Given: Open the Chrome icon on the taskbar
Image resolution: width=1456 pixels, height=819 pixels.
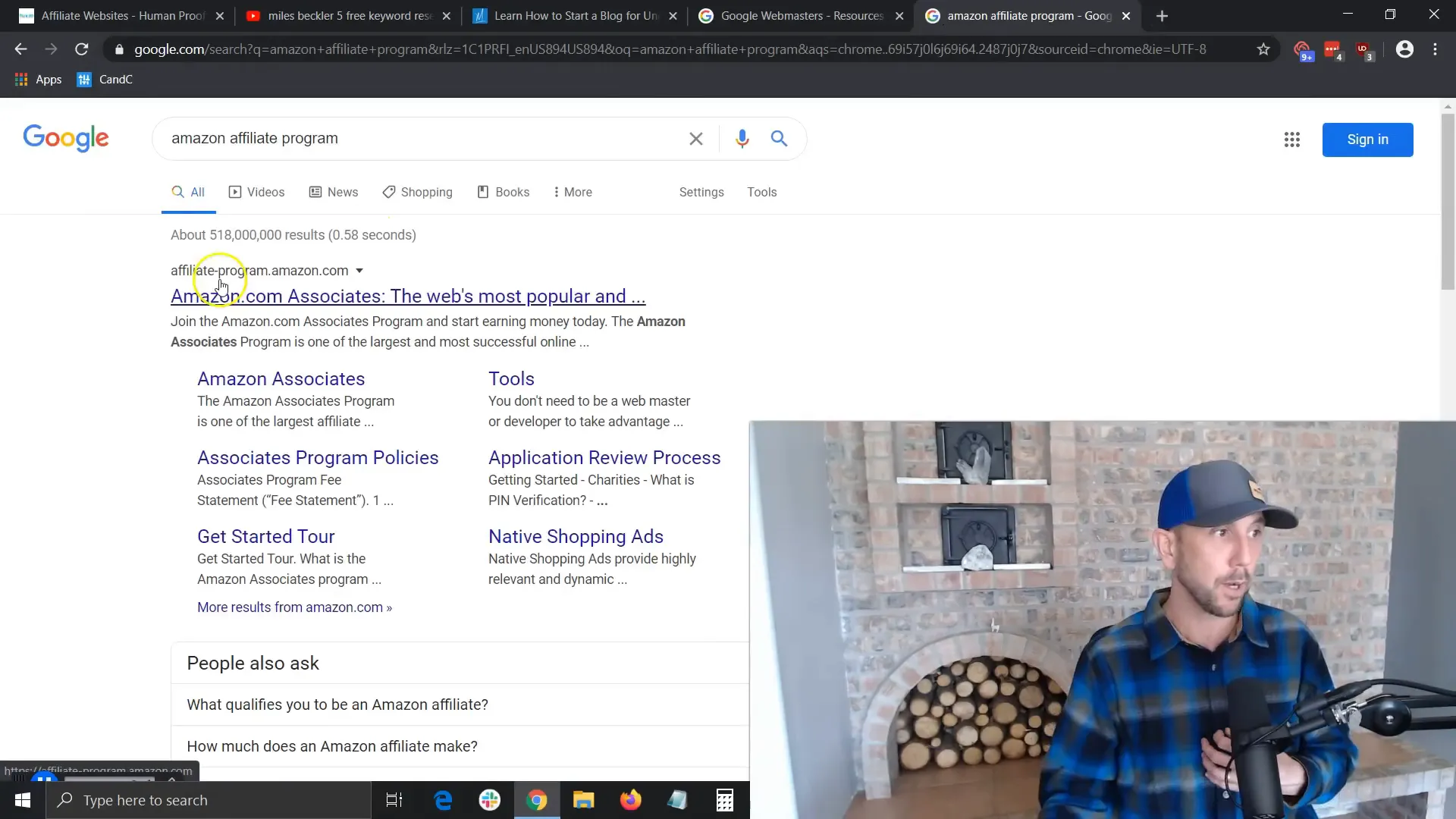Looking at the screenshot, I should [537, 800].
